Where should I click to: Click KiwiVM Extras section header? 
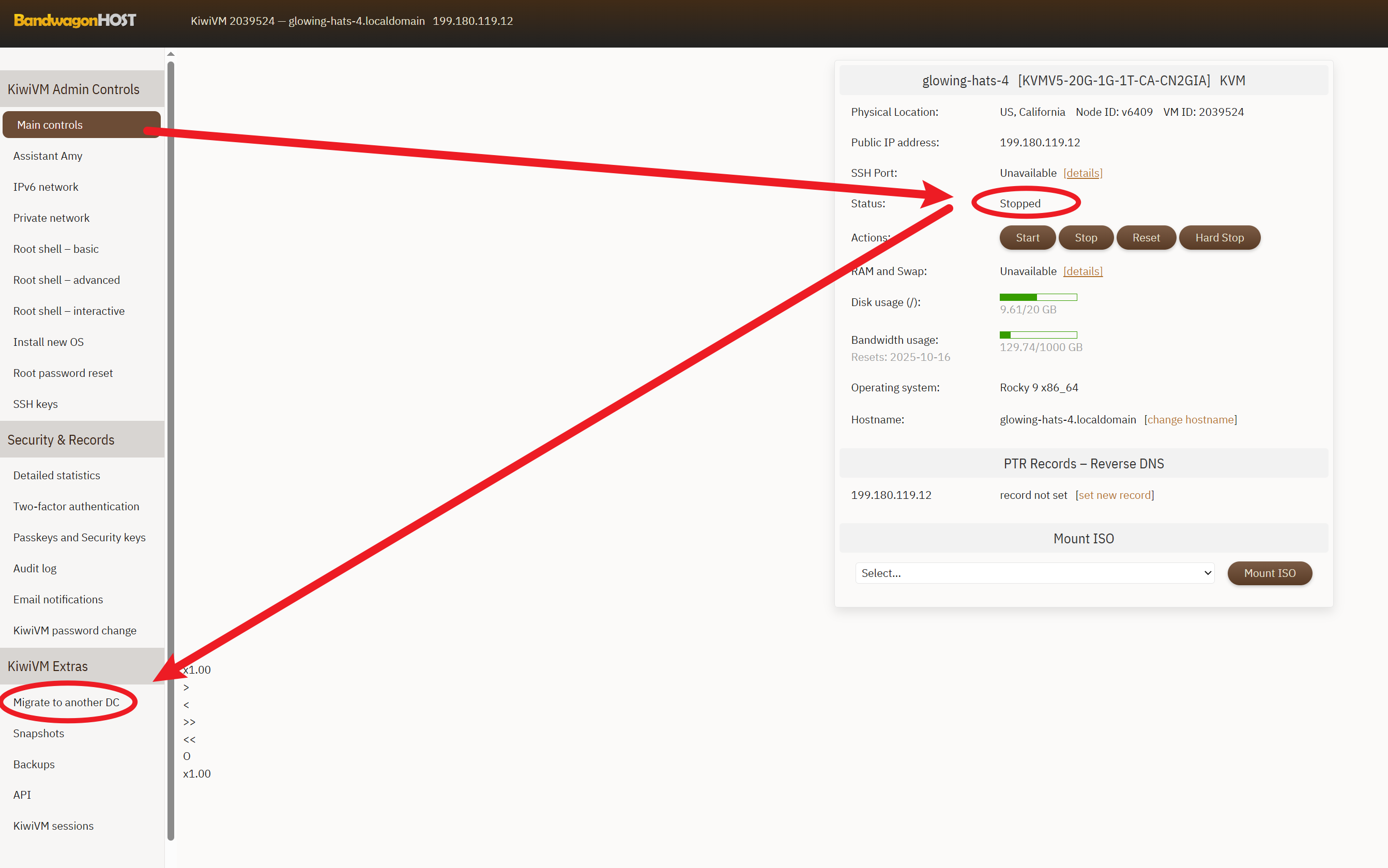[x=82, y=666]
